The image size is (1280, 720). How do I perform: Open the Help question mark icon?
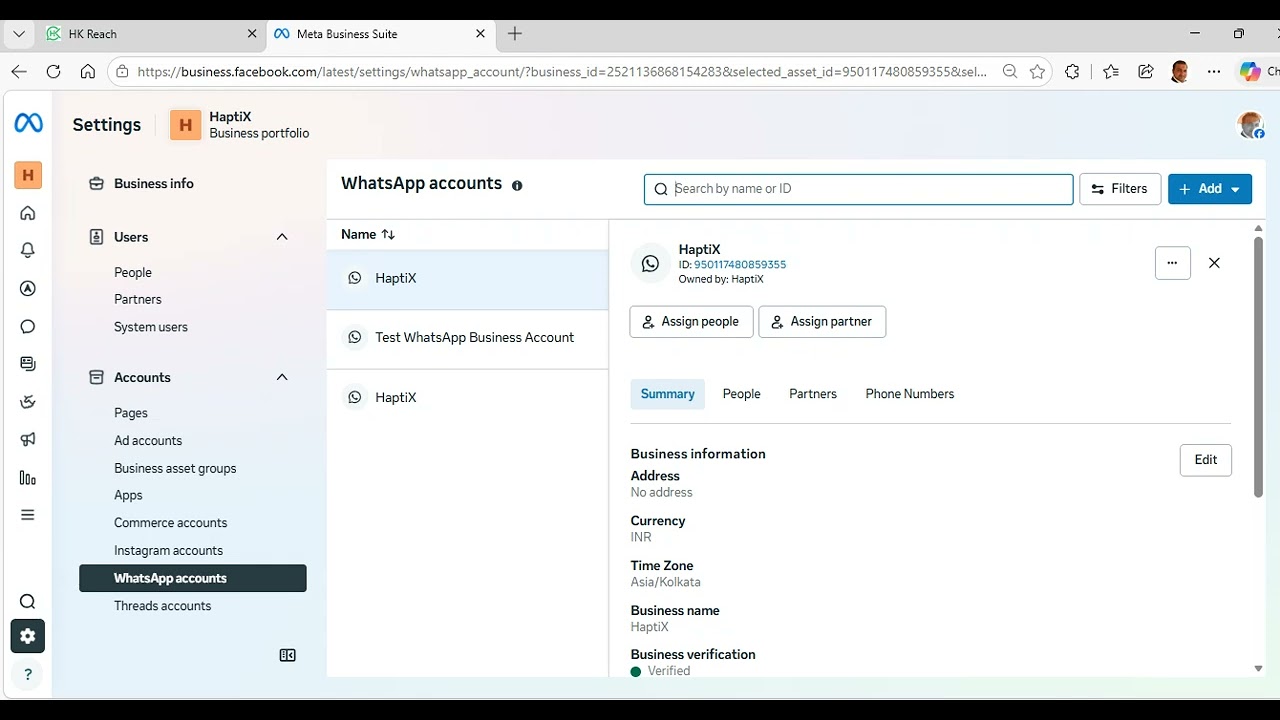28,674
